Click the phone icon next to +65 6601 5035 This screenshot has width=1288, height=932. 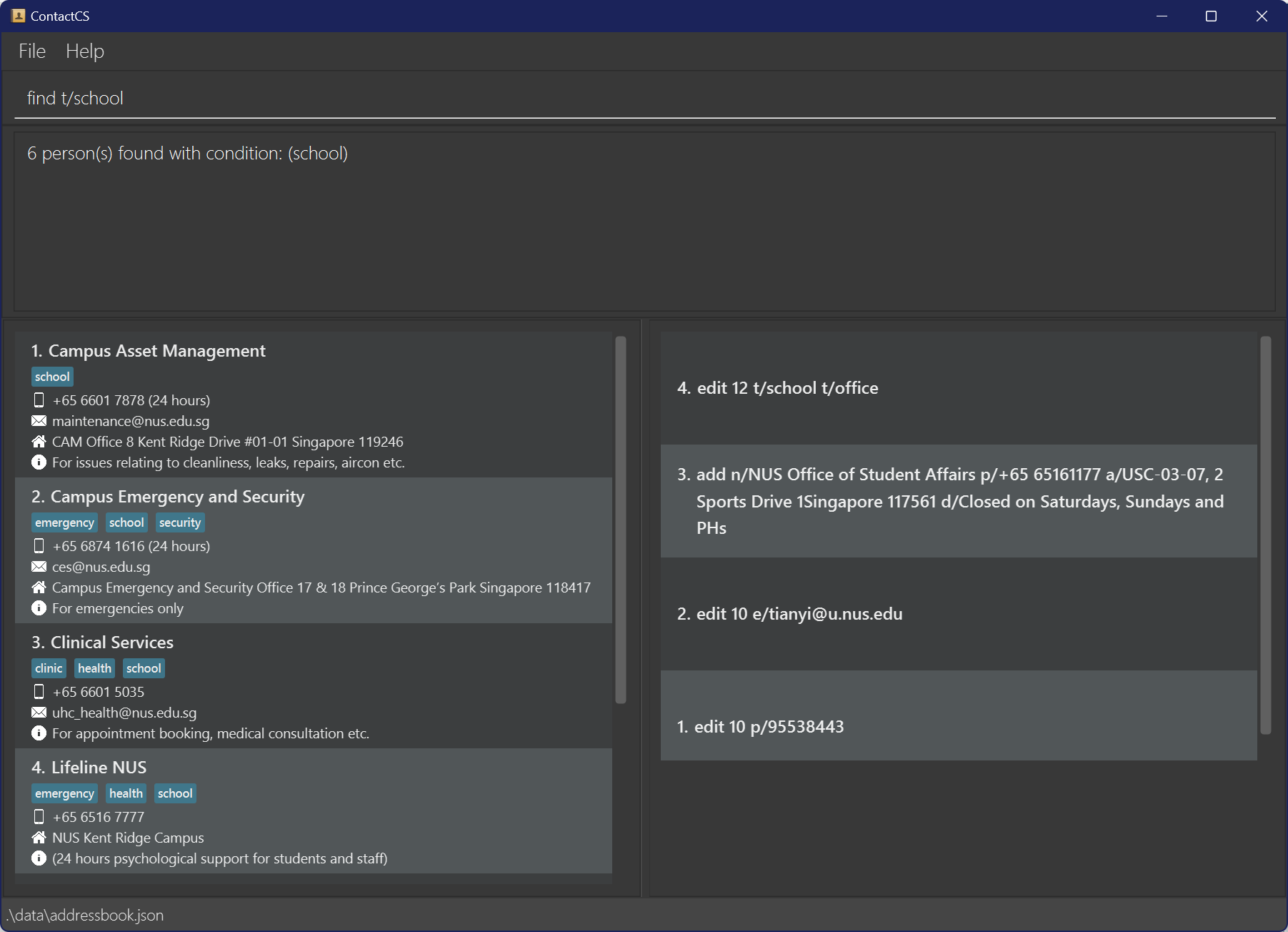(39, 692)
